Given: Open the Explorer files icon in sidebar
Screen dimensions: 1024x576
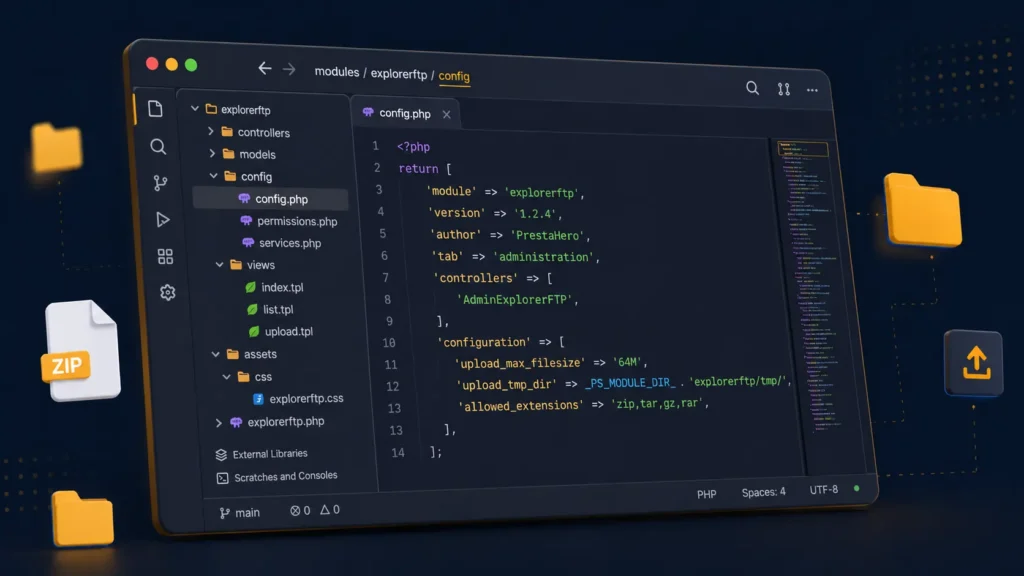Looking at the screenshot, I should (x=155, y=108).
